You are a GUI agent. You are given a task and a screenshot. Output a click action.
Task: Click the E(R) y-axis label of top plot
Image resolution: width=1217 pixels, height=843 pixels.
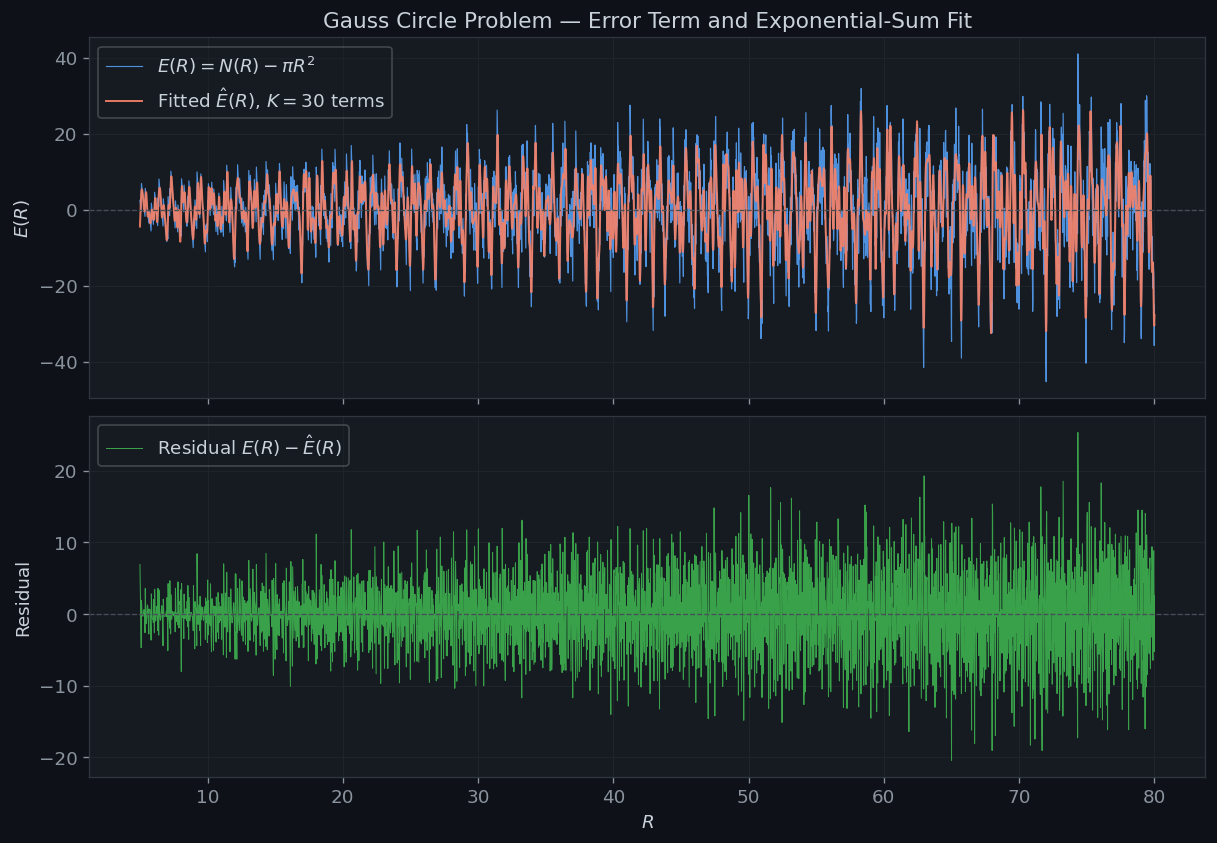21,218
